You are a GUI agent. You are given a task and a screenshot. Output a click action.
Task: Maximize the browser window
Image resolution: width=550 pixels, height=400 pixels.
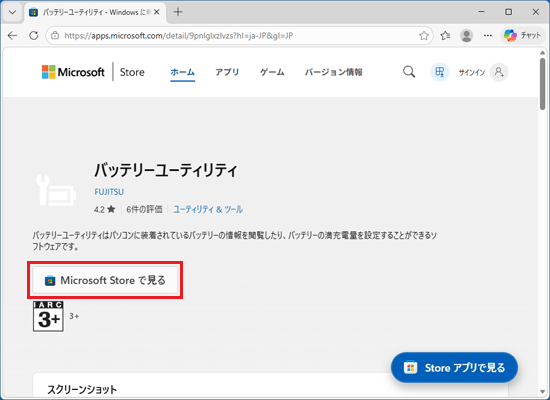click(509, 12)
